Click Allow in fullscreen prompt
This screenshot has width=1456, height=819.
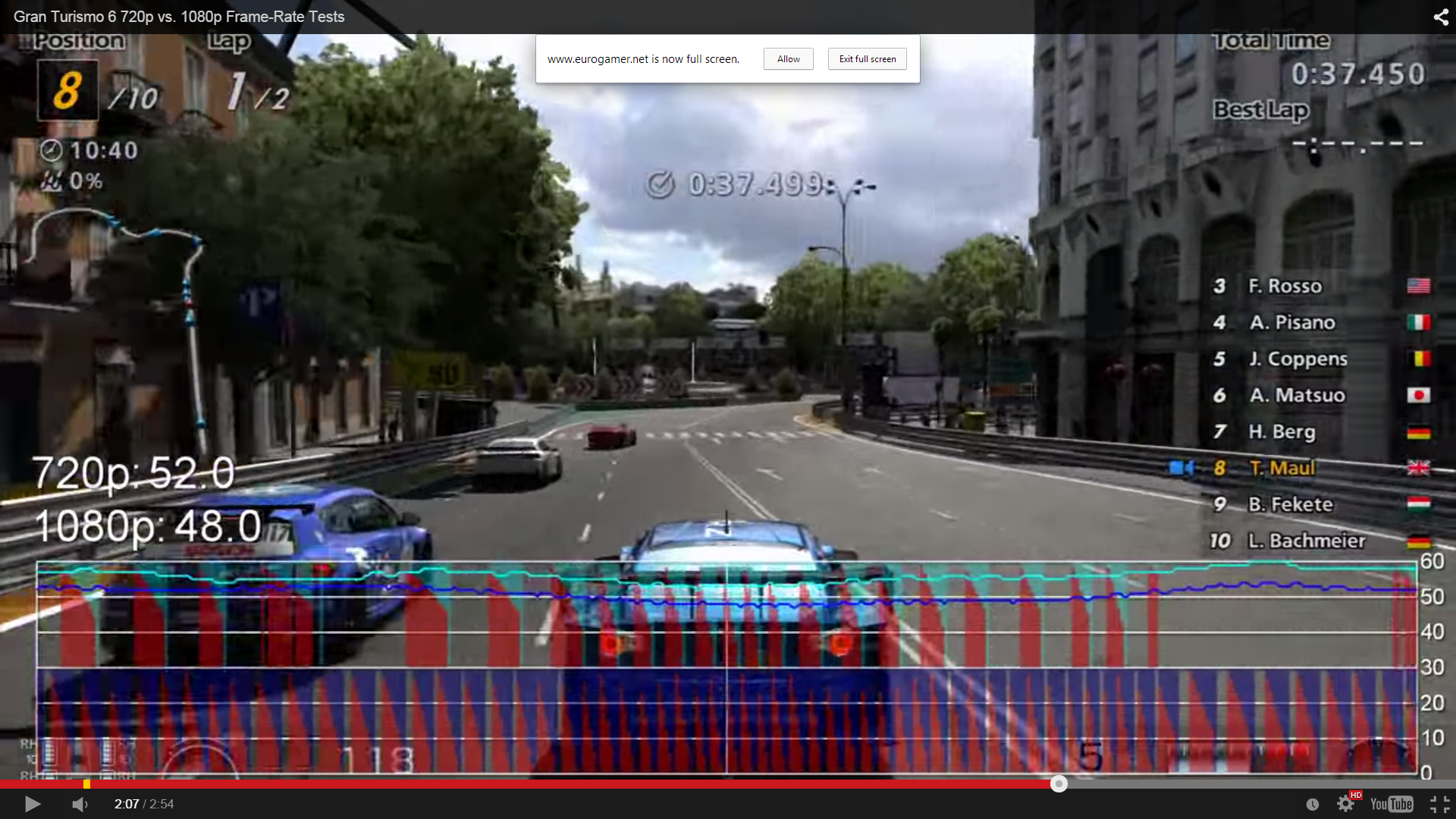[x=788, y=59]
